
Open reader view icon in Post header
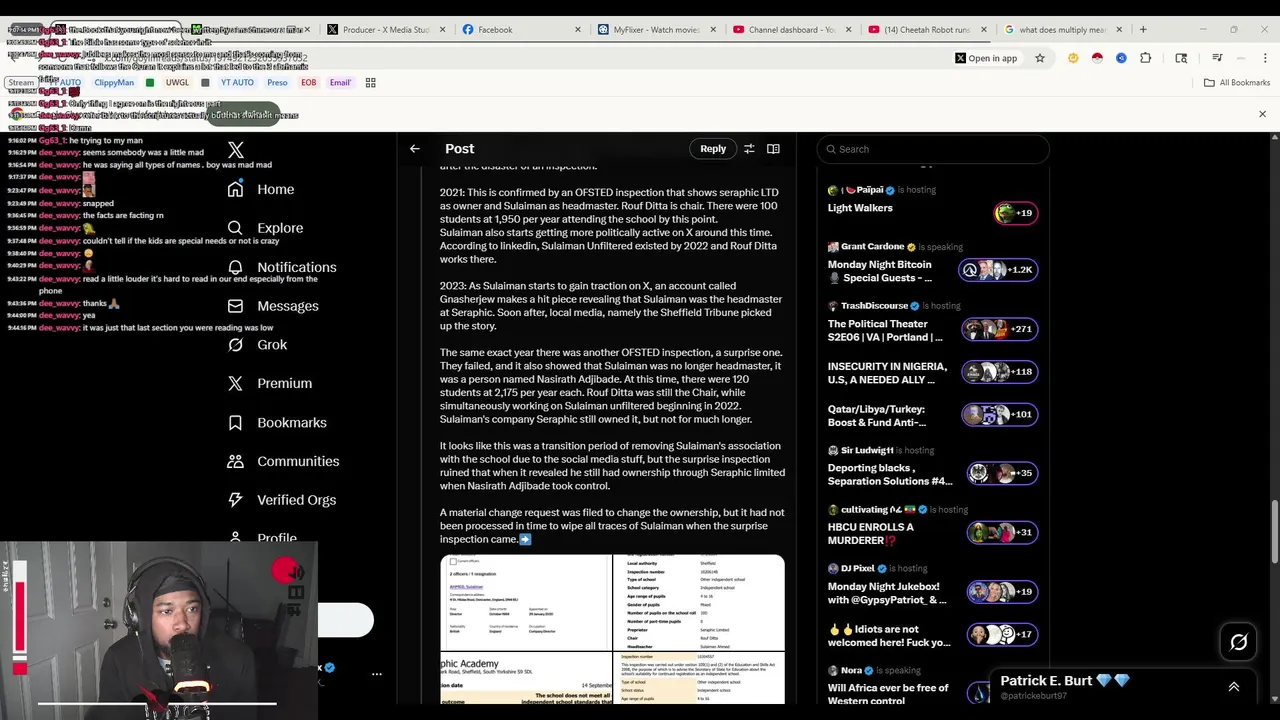coord(773,149)
